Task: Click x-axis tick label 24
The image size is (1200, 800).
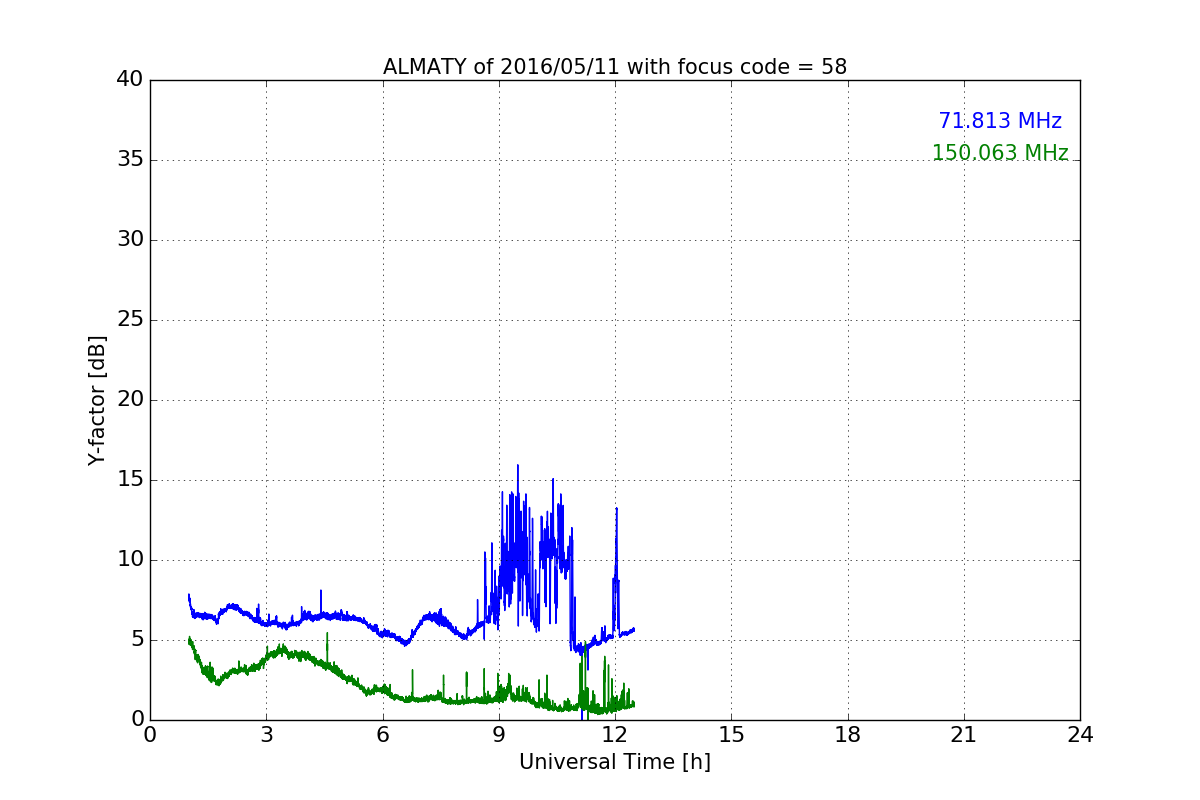Action: coord(1080,734)
